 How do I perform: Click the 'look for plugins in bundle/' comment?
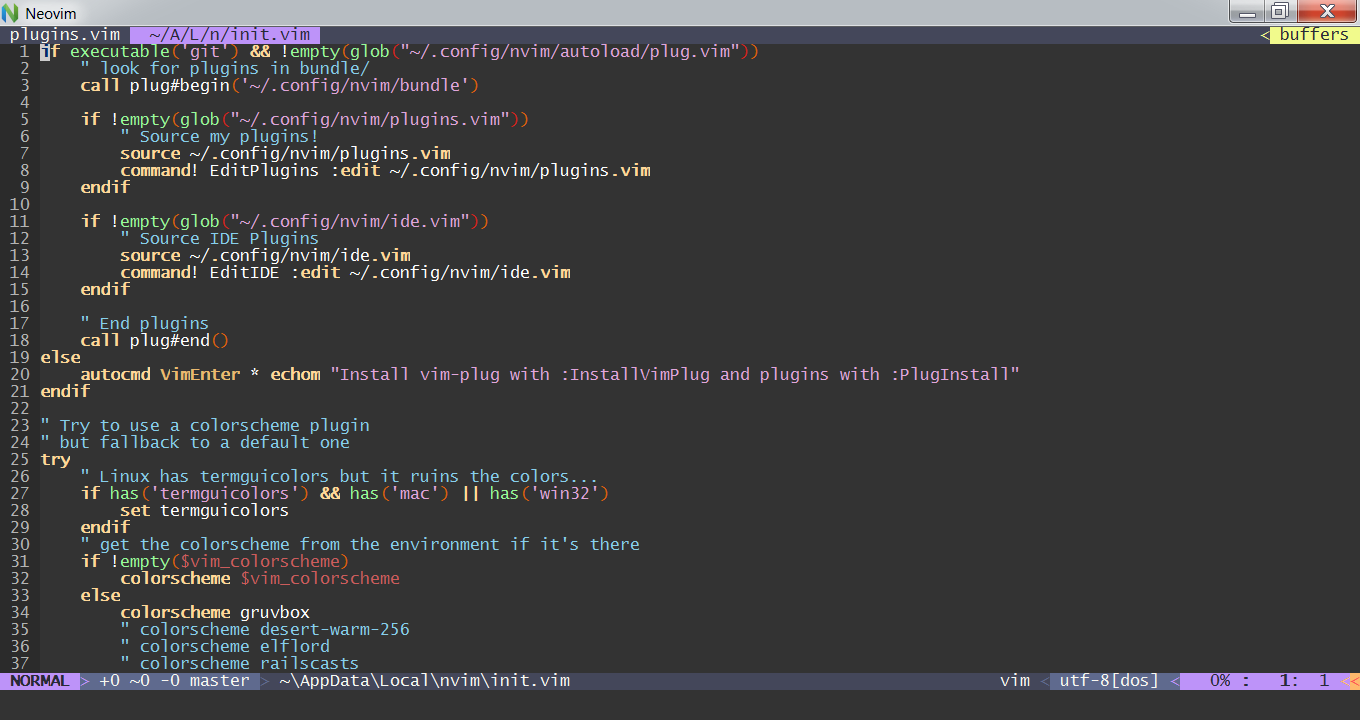(225, 68)
